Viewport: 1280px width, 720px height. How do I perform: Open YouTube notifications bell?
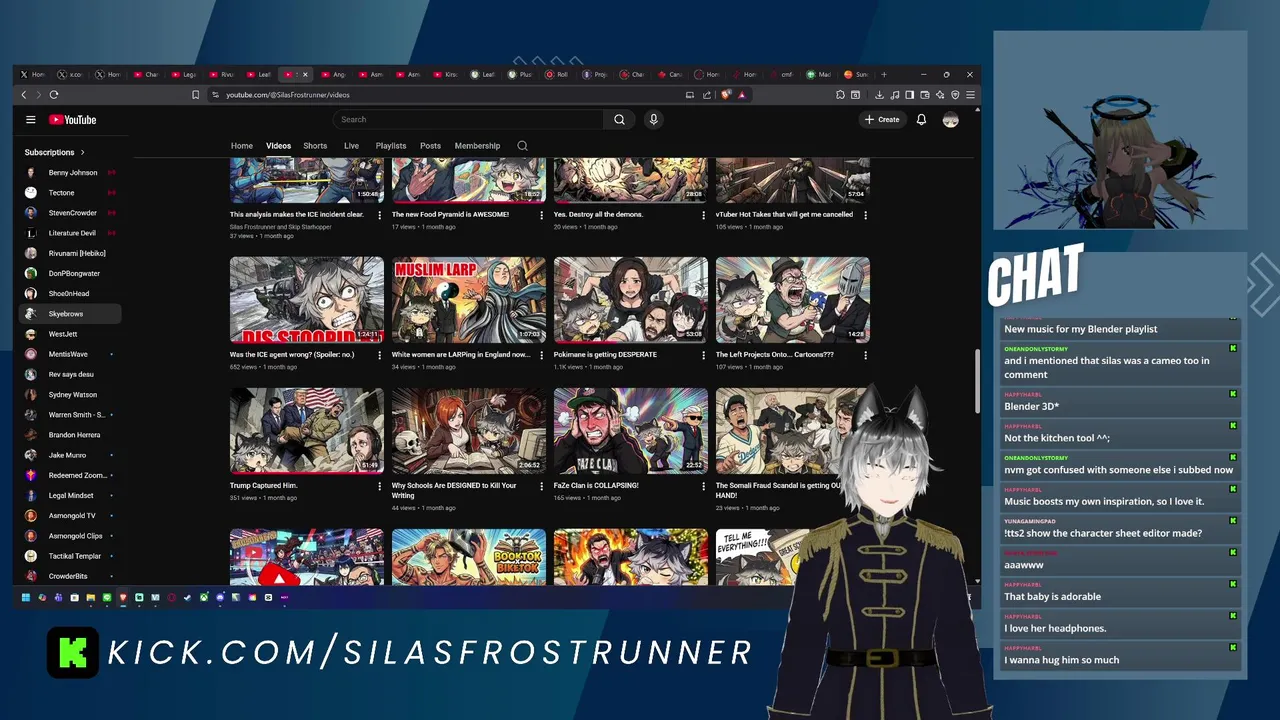tap(921, 120)
